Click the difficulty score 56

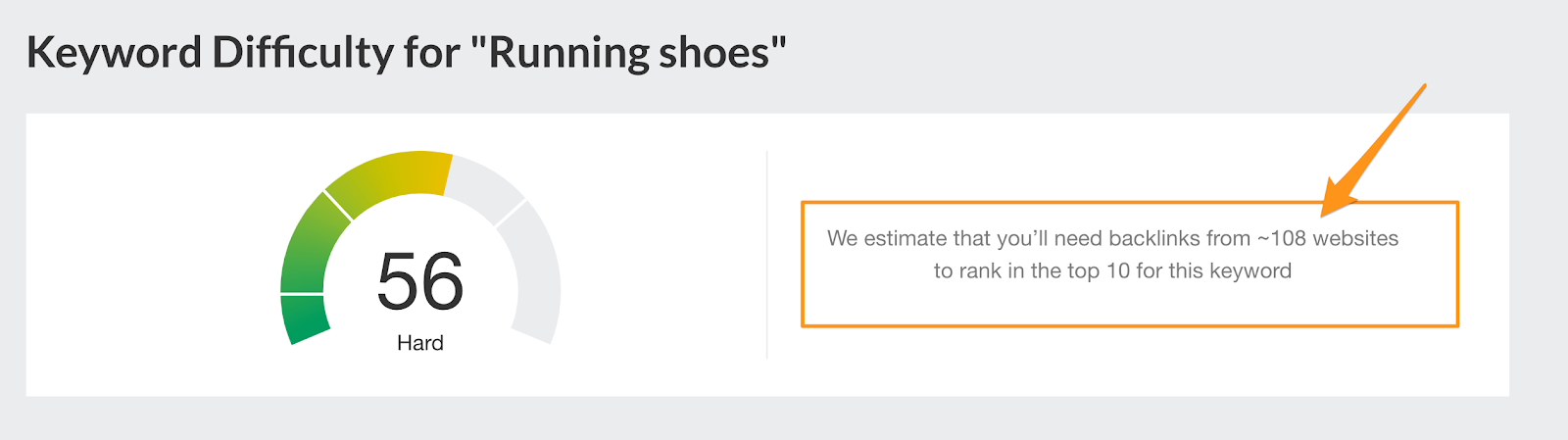click(419, 282)
